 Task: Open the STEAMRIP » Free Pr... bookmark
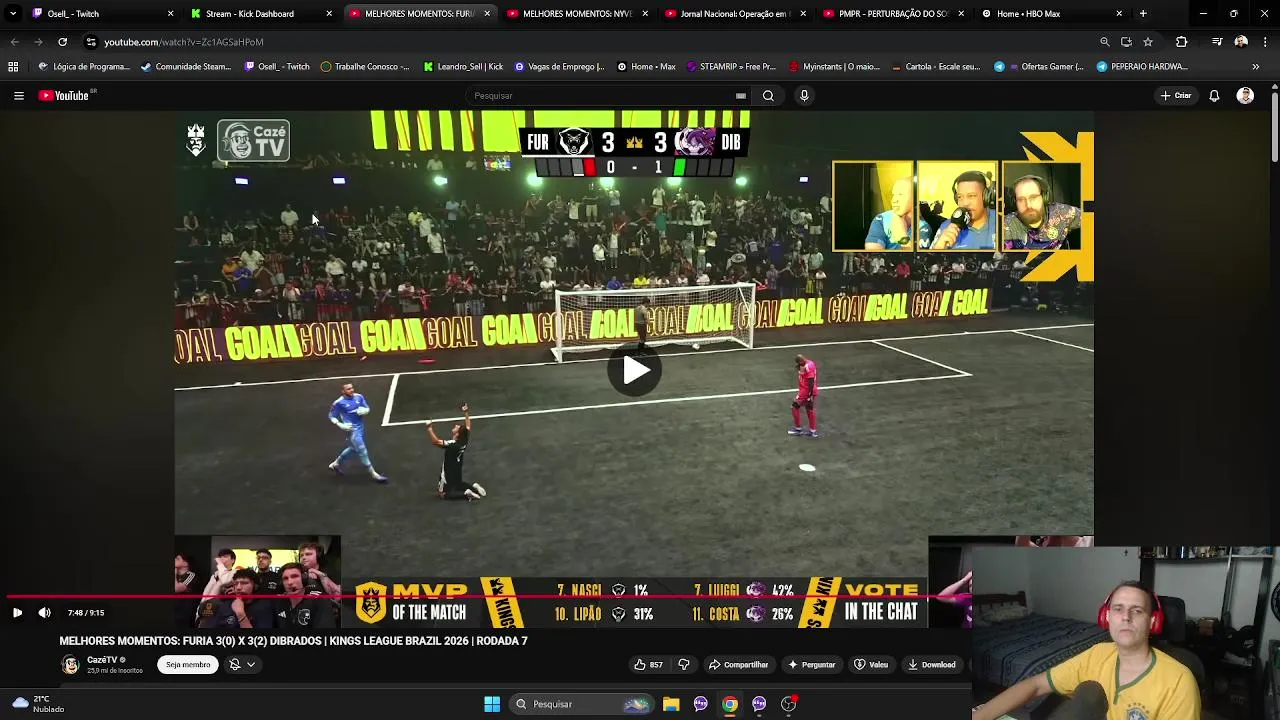point(730,67)
